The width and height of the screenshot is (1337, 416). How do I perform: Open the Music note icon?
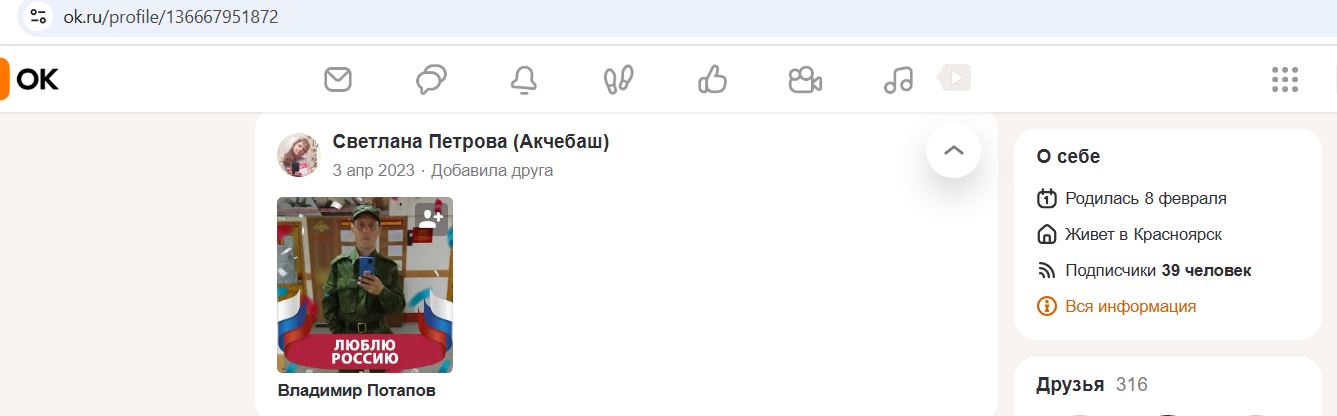click(x=898, y=79)
